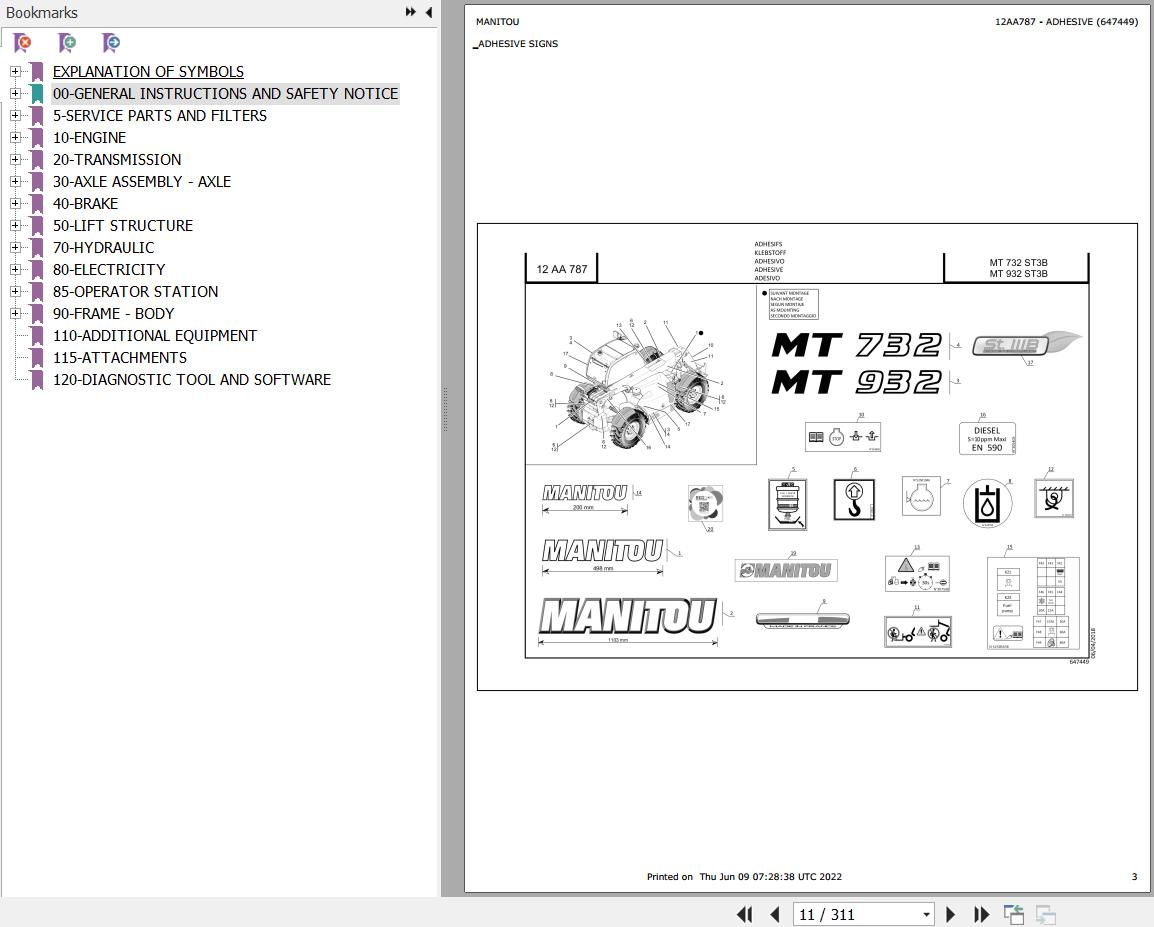Expand all bookmarks with double-arrow icon

click(411, 12)
